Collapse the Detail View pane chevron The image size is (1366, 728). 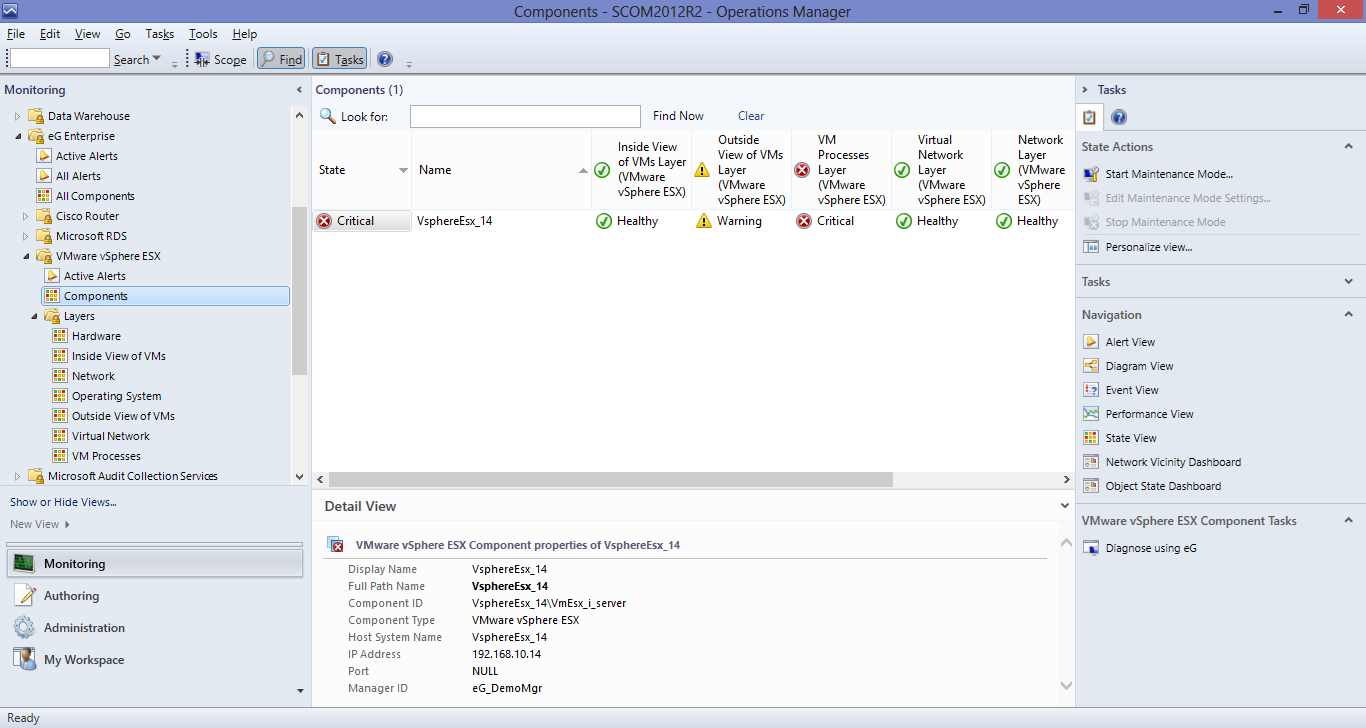click(1065, 506)
